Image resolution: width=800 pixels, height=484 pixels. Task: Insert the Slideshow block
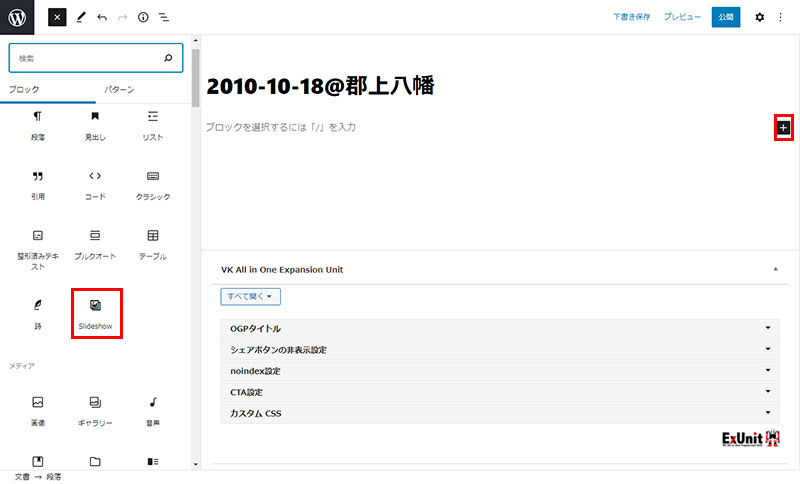96,314
